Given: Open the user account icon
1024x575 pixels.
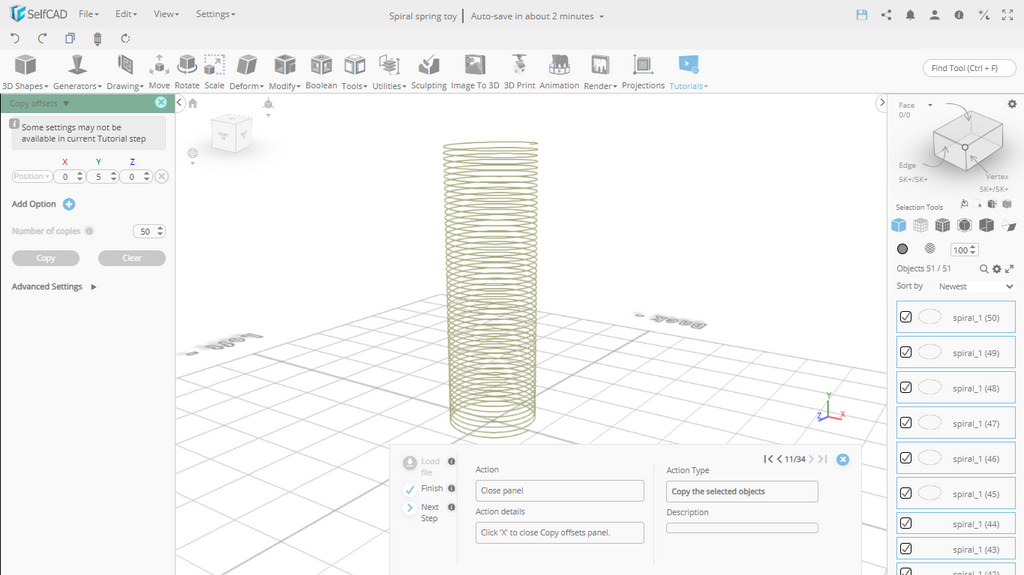Looking at the screenshot, I should click(935, 15).
